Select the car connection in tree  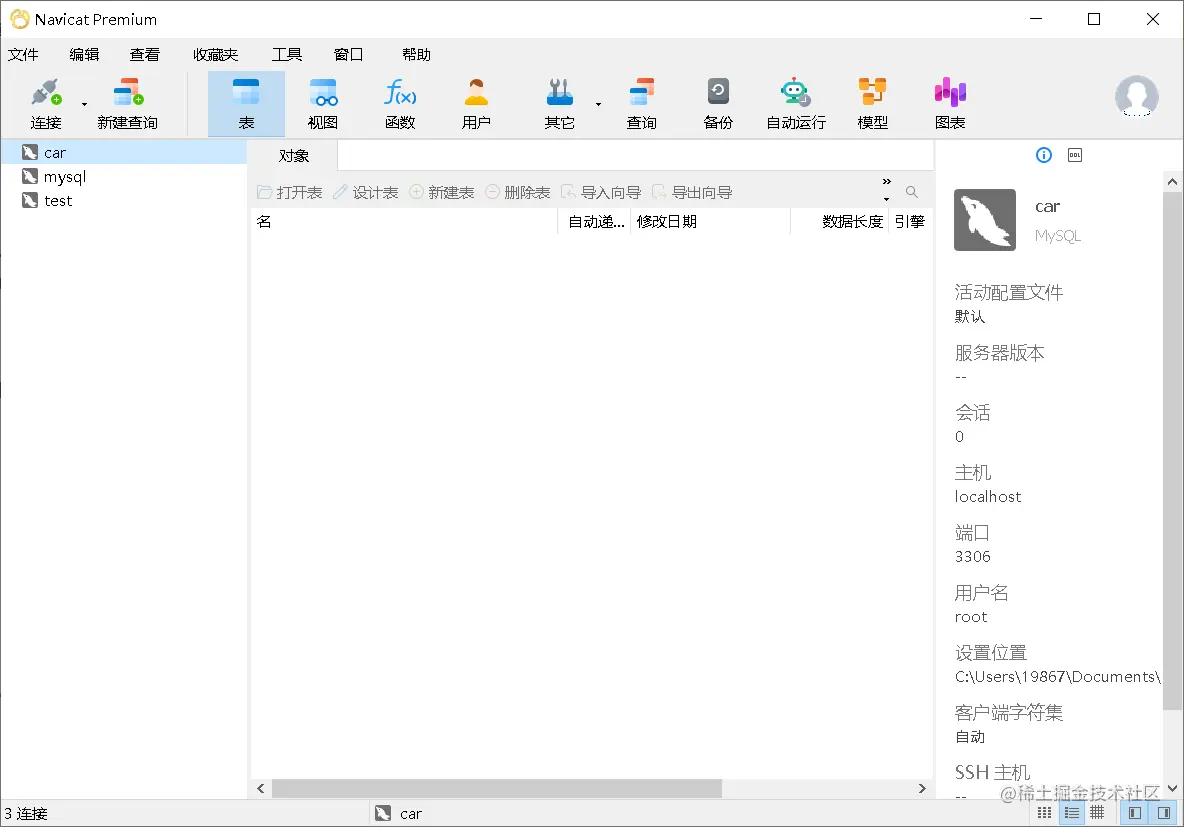tap(124, 153)
